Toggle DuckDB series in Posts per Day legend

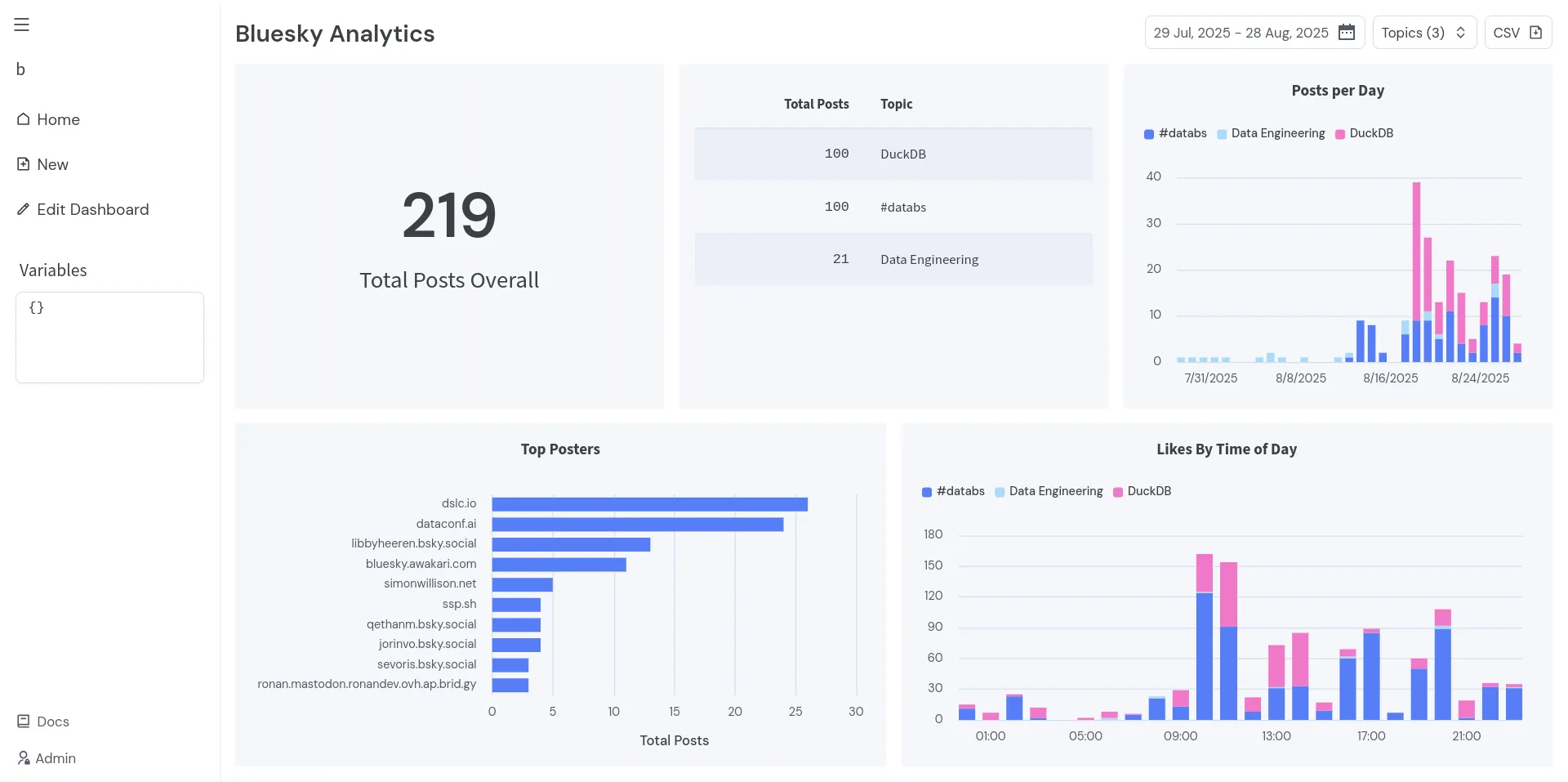[x=1365, y=133]
